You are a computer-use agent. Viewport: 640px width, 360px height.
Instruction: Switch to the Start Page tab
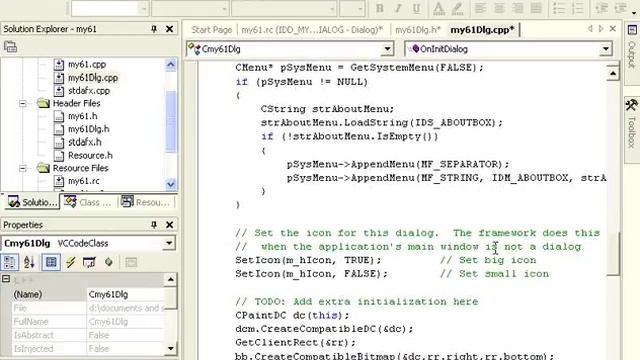211,30
